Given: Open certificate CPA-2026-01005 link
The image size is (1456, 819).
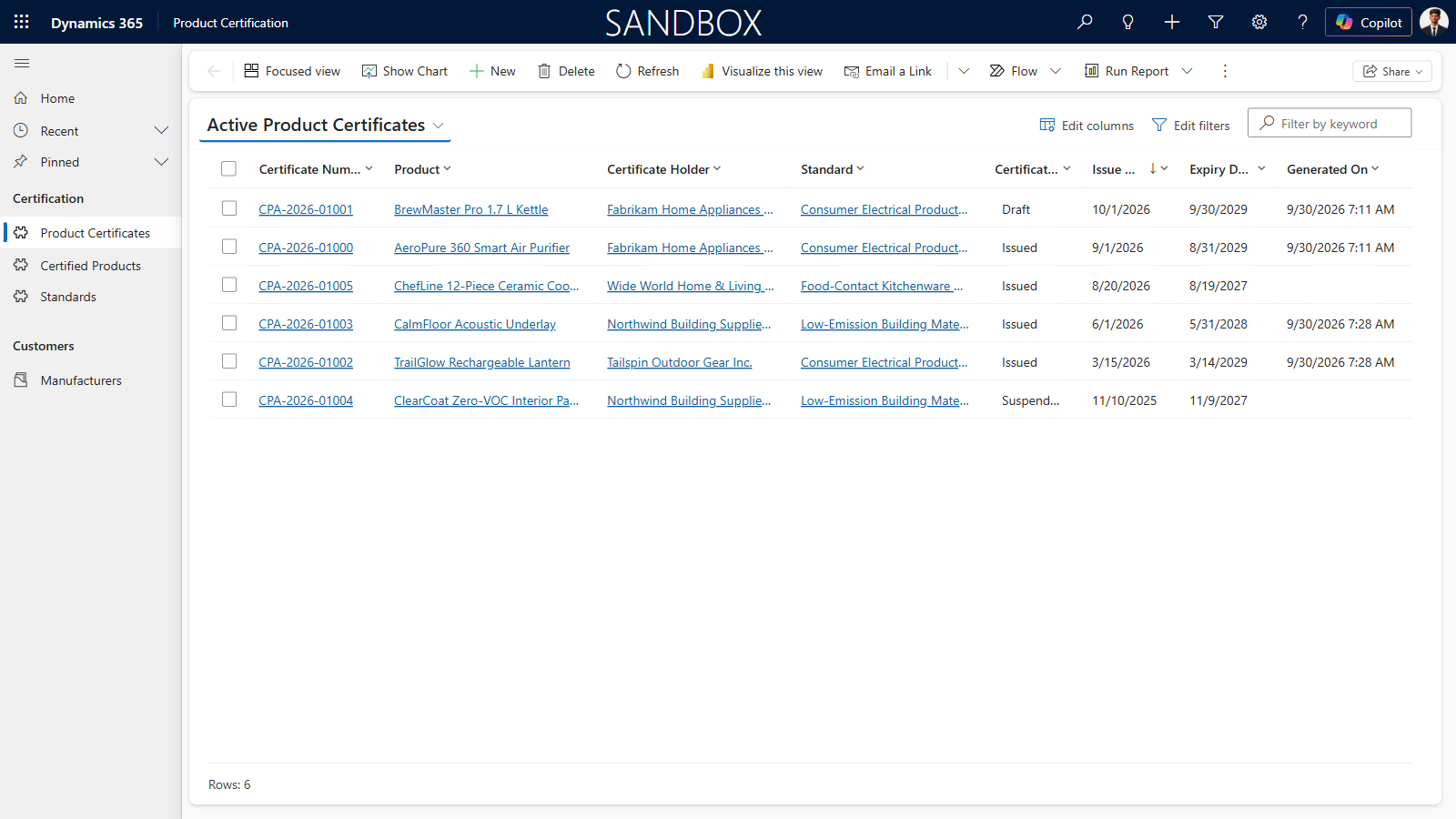Looking at the screenshot, I should (306, 286).
